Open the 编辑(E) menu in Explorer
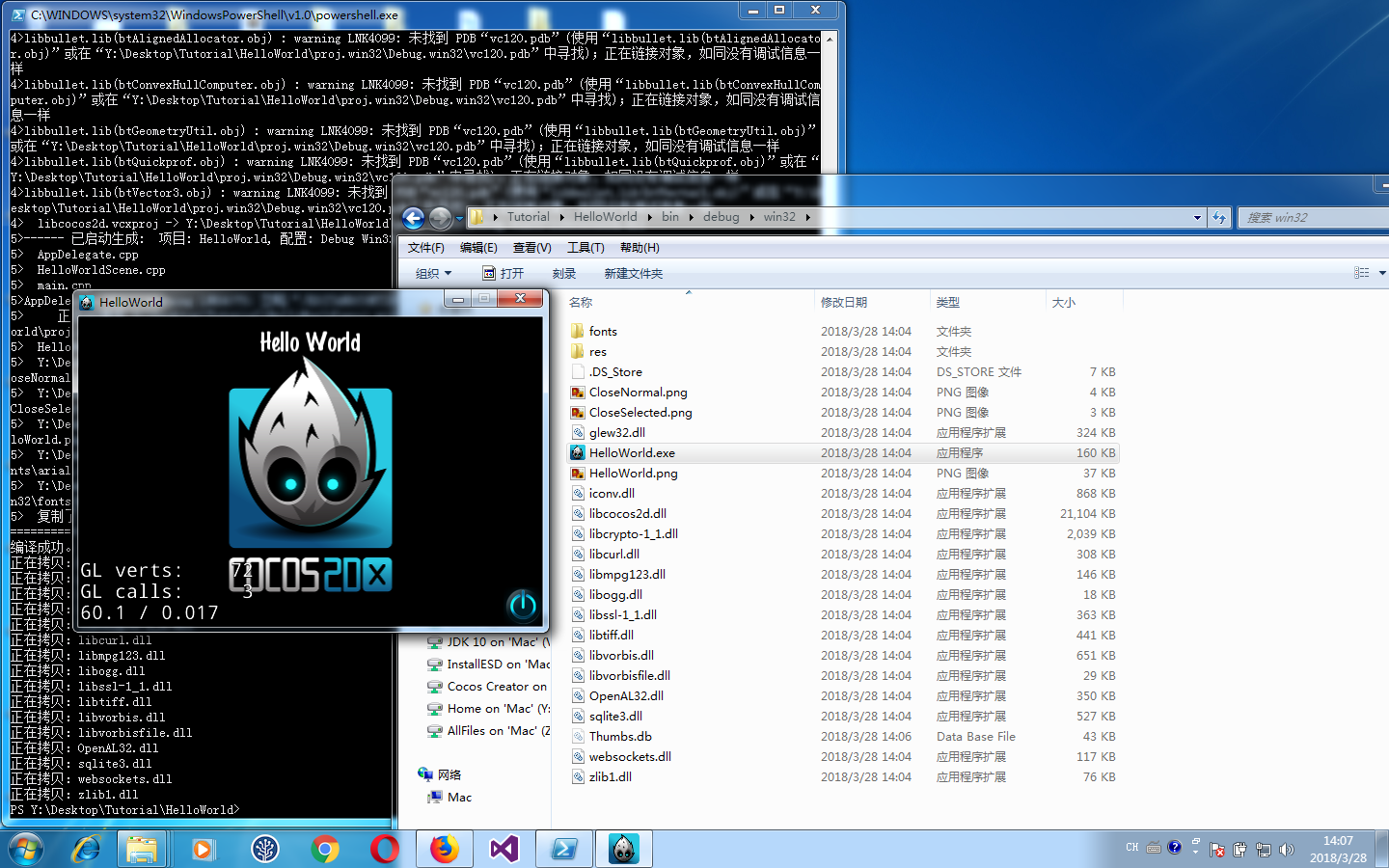Image resolution: width=1389 pixels, height=868 pixels. click(x=478, y=248)
